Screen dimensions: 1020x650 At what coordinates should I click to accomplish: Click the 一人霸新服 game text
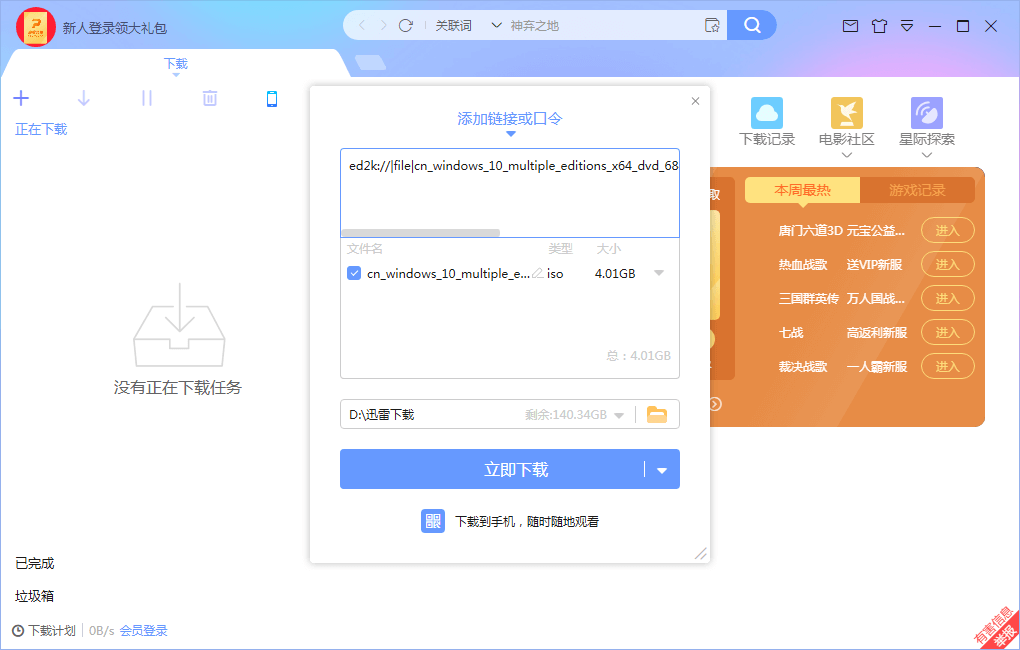coord(877,366)
